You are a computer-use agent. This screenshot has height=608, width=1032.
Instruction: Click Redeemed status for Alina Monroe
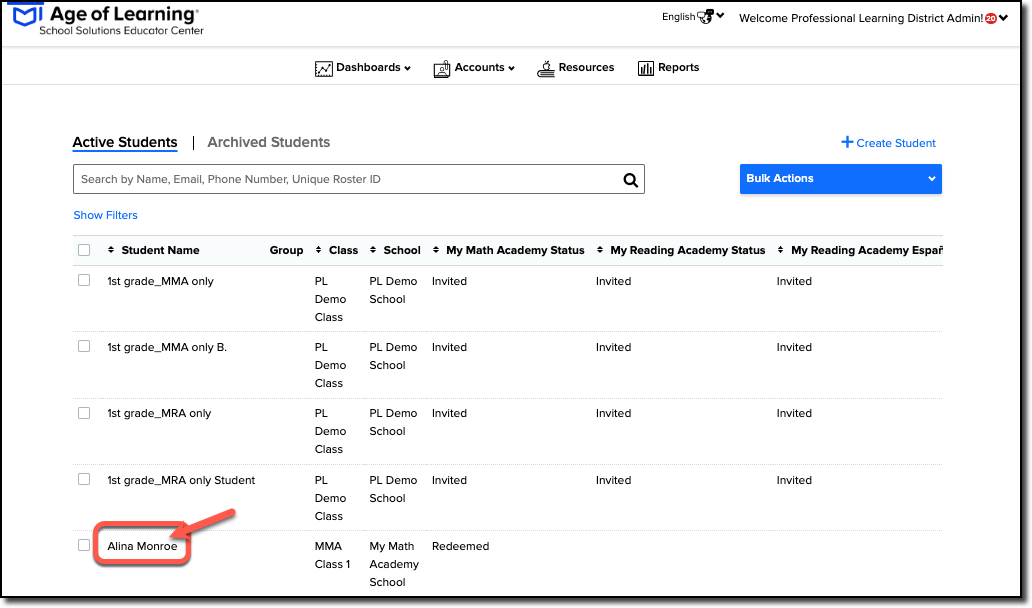coord(460,546)
